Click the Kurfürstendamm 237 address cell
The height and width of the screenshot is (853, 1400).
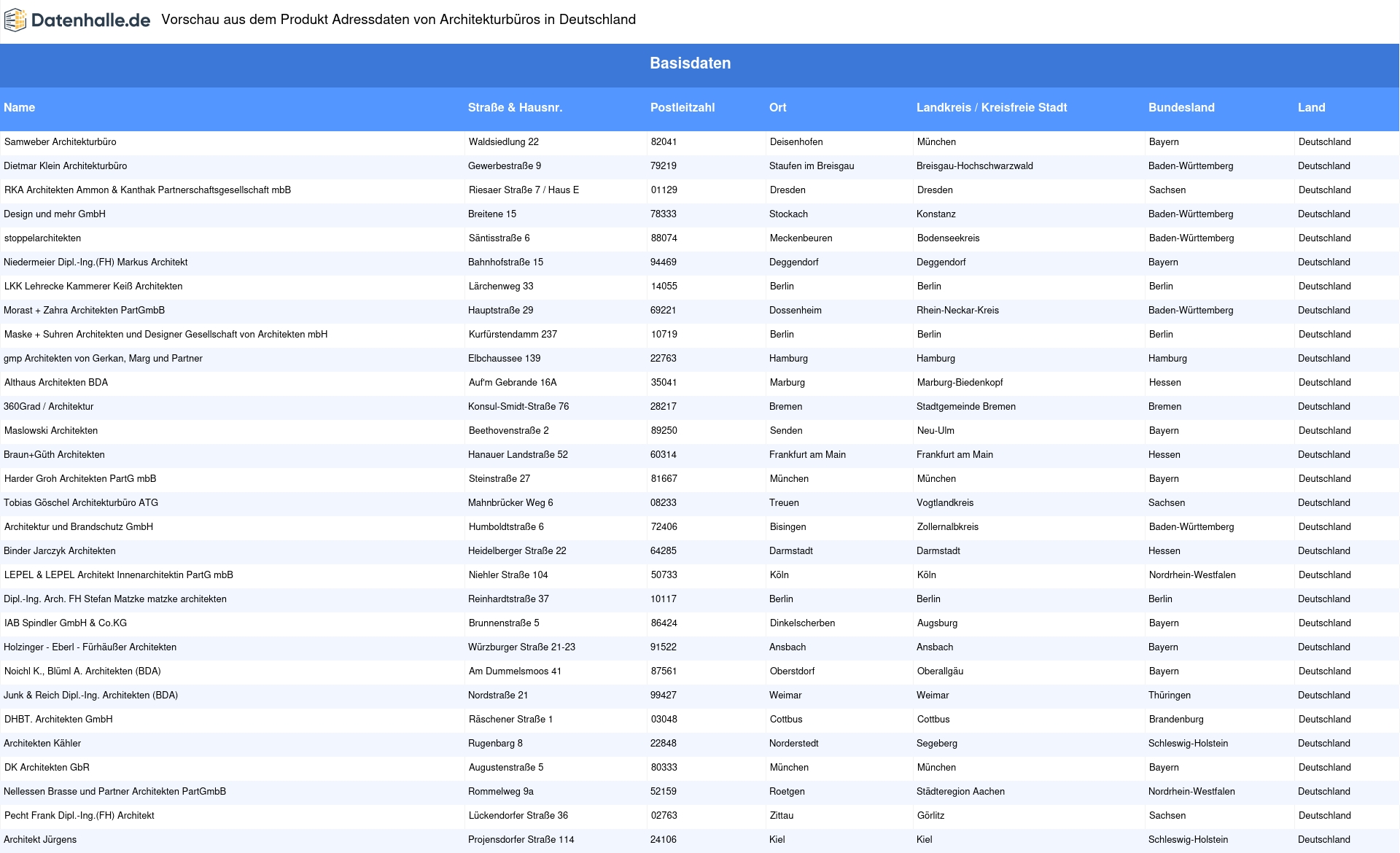pyautogui.click(x=513, y=335)
